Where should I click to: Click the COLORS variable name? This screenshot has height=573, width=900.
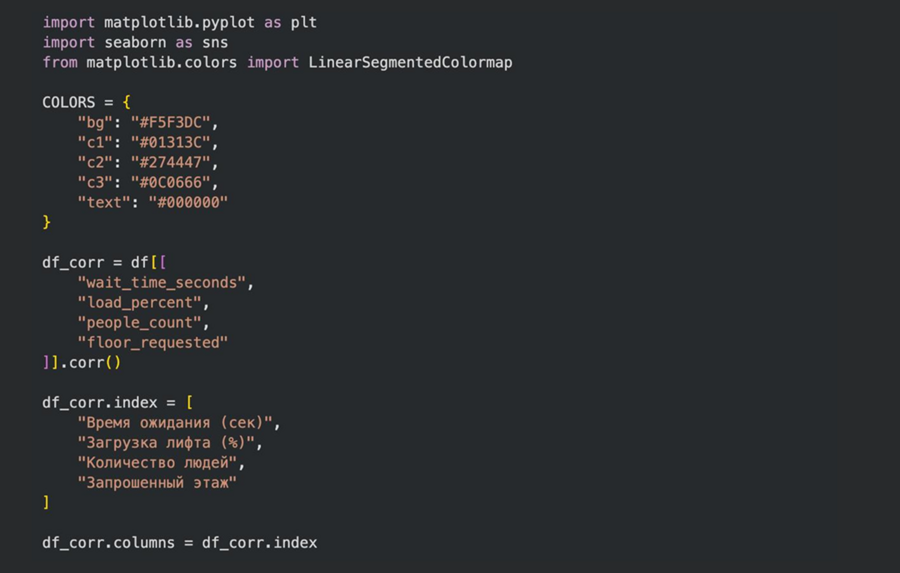(x=68, y=102)
